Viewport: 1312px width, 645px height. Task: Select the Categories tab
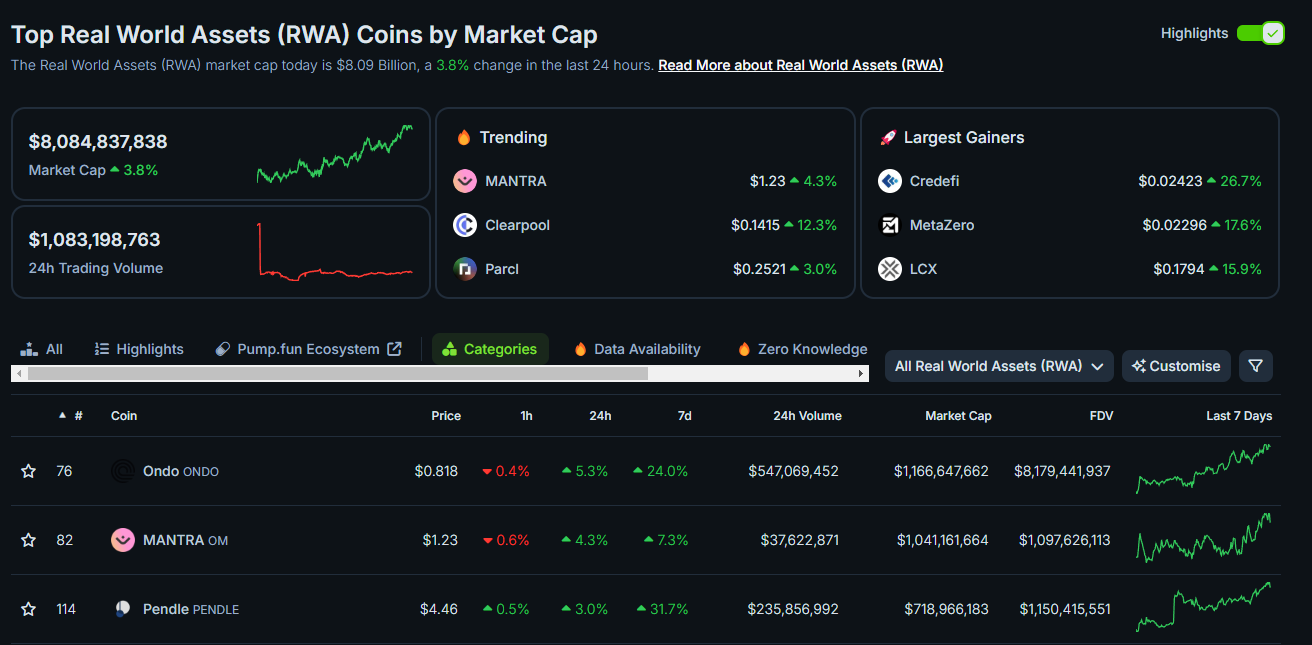(x=490, y=349)
